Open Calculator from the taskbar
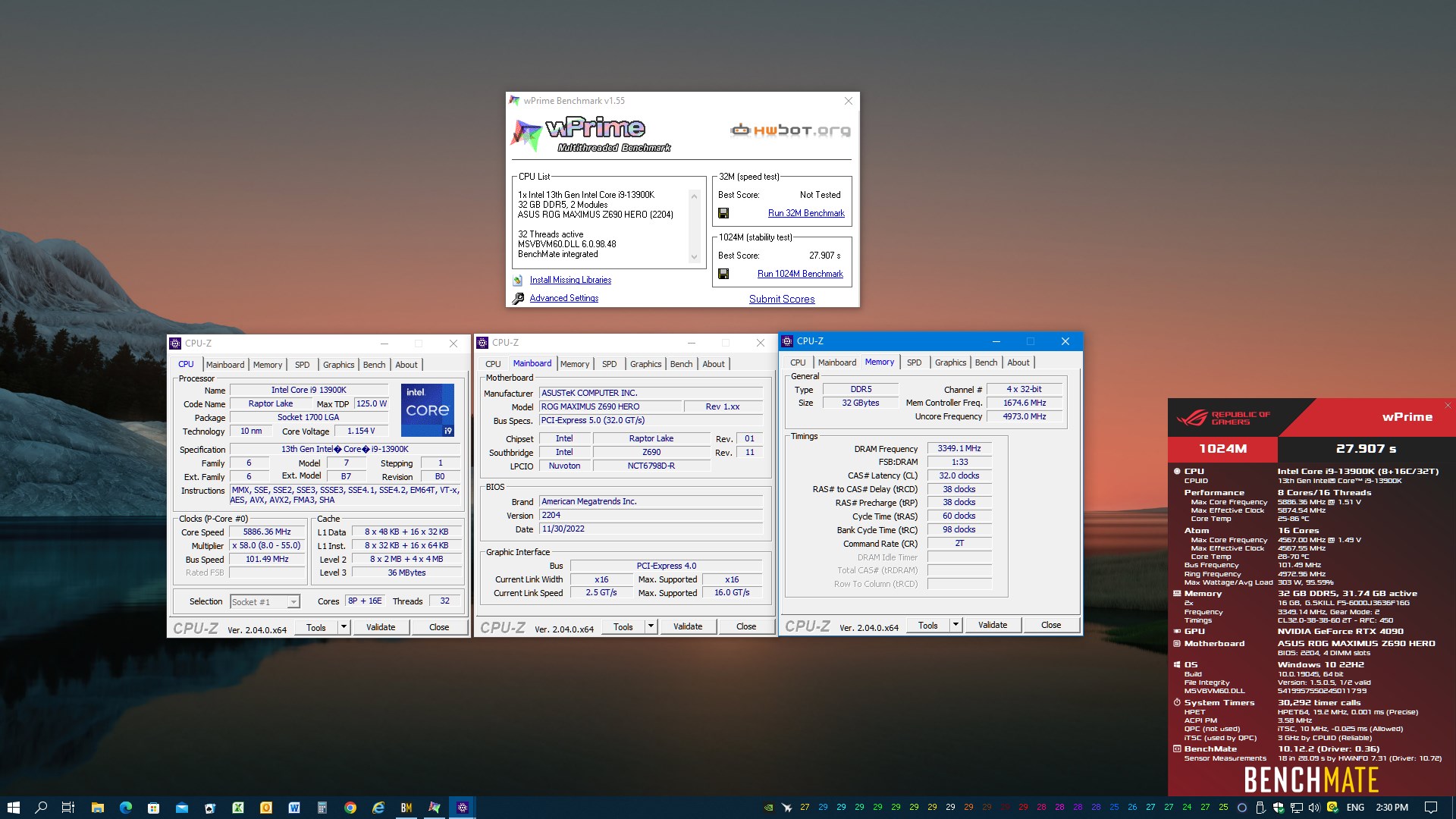Image resolution: width=1456 pixels, height=819 pixels. pyautogui.click(x=322, y=808)
